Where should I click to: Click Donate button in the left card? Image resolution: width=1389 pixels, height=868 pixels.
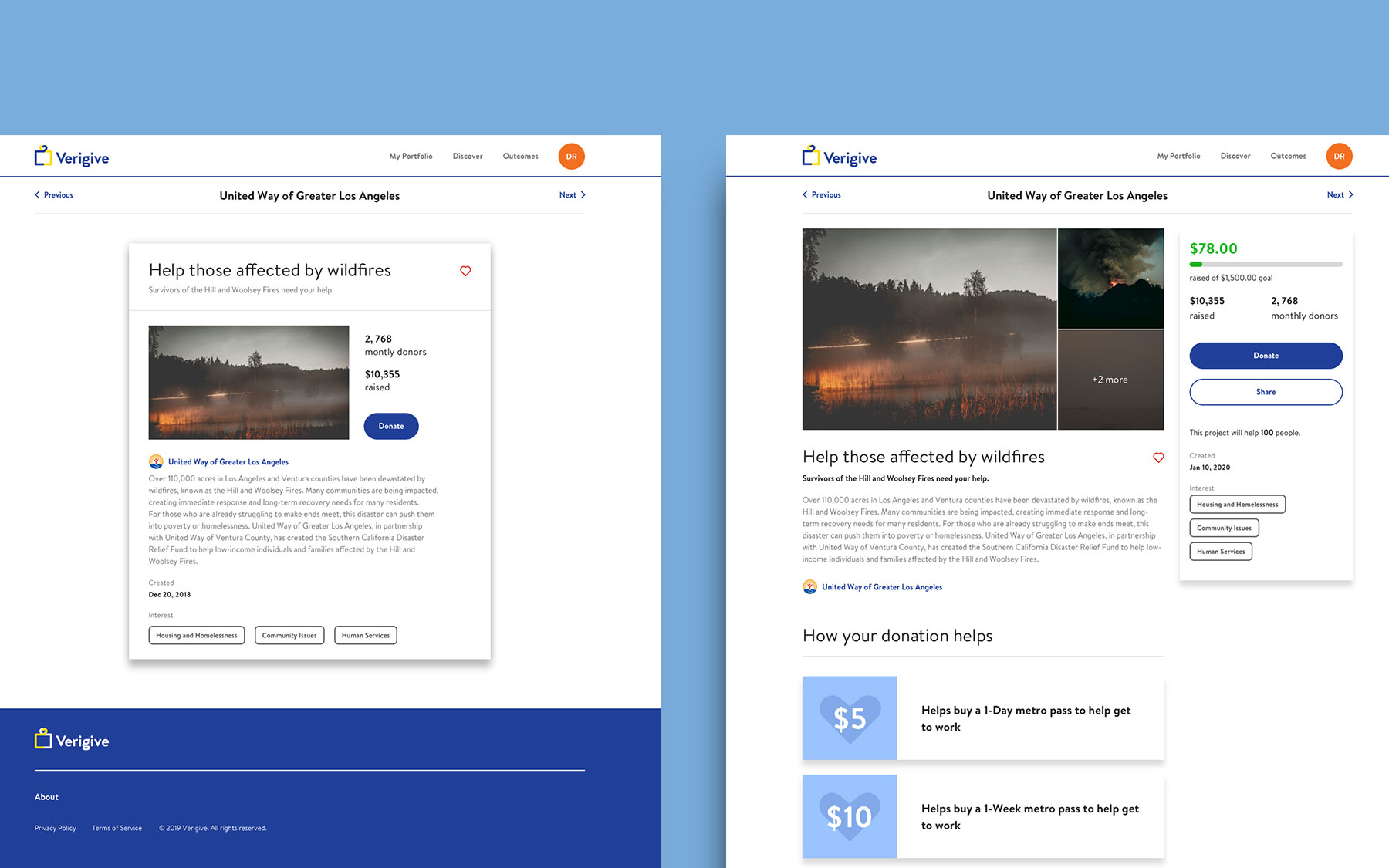391,426
